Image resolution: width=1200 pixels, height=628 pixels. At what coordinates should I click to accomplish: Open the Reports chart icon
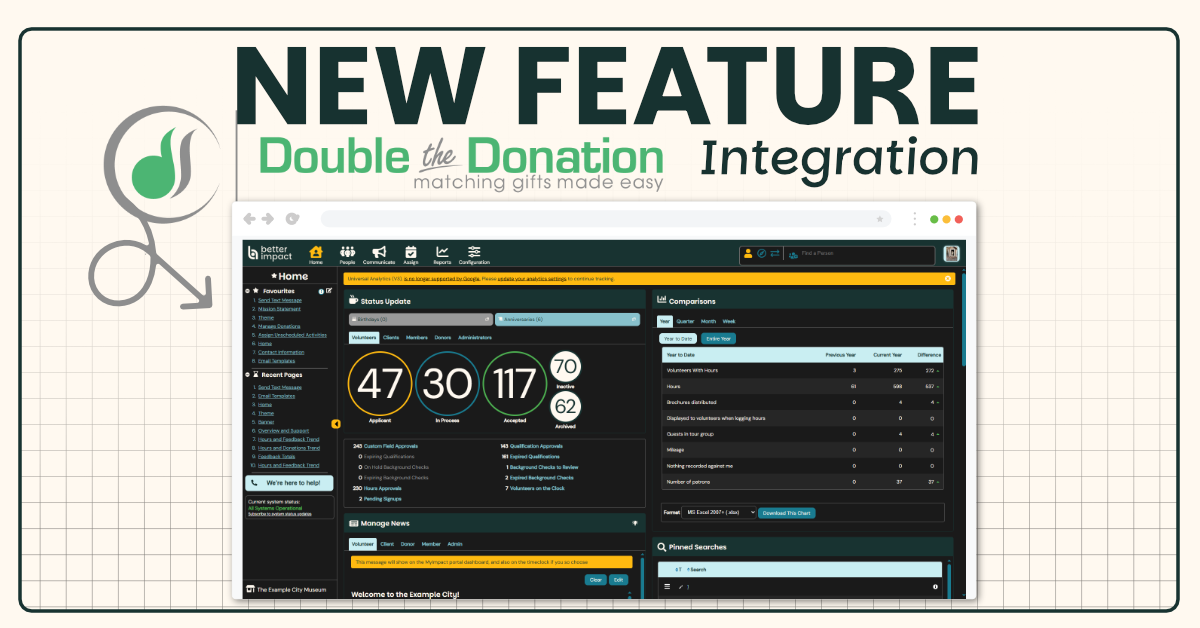coord(442,254)
